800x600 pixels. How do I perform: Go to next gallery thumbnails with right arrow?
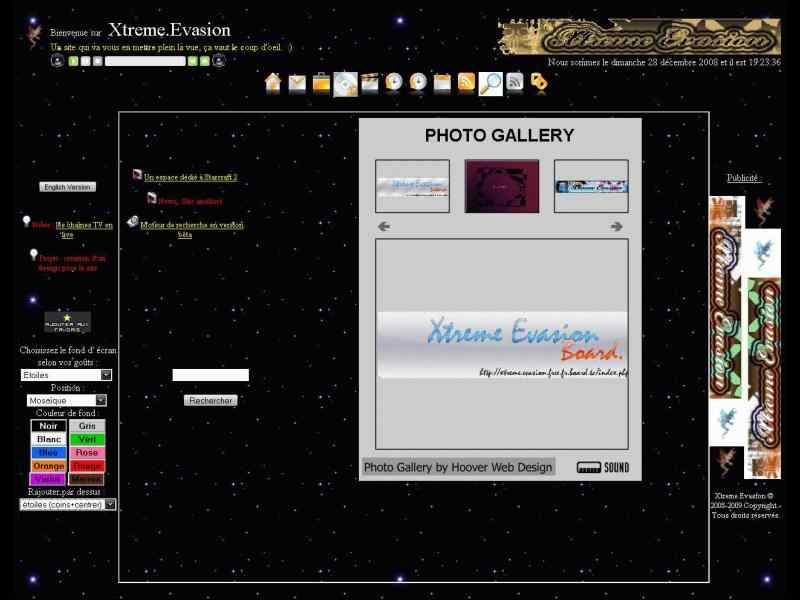click(616, 227)
